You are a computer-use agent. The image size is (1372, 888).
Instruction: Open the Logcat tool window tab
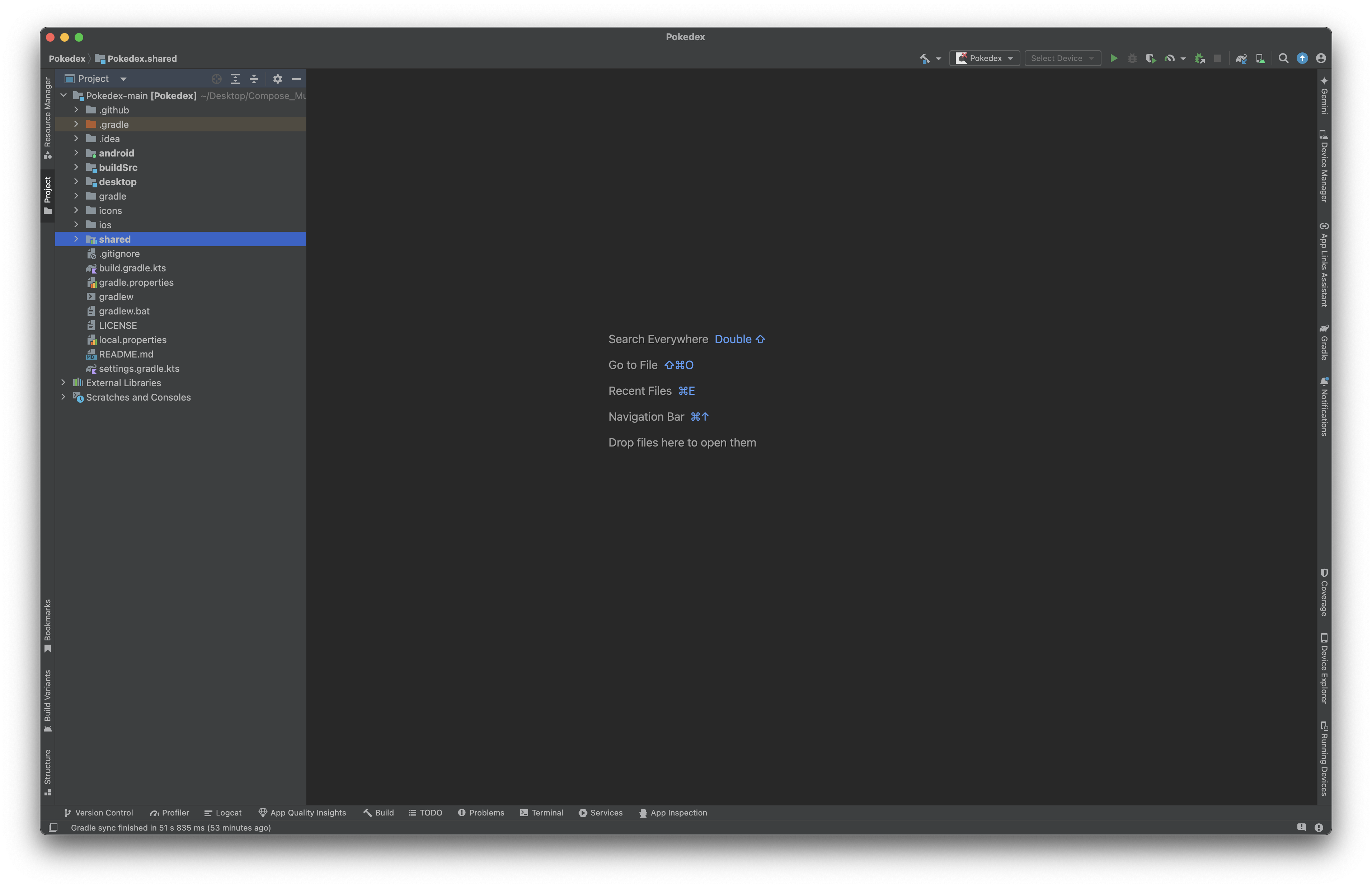click(223, 813)
